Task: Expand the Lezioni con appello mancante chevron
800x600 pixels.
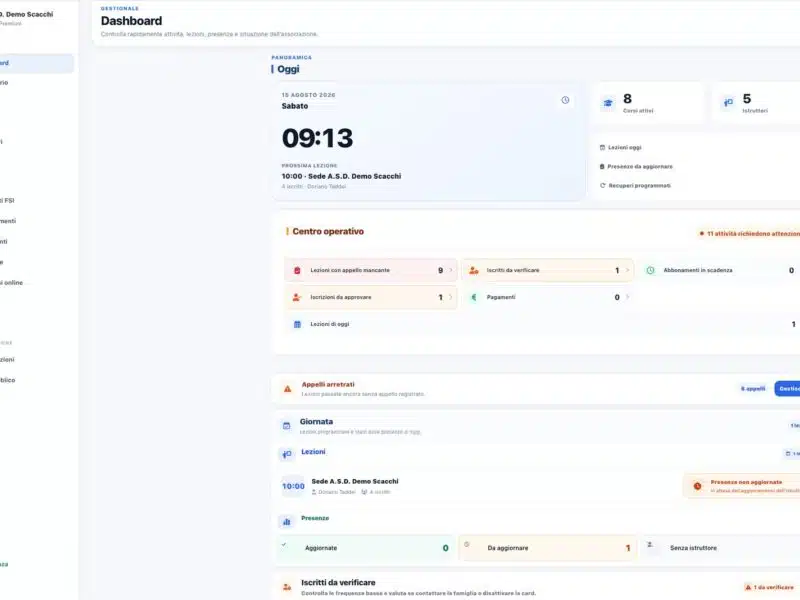Action: click(451, 270)
